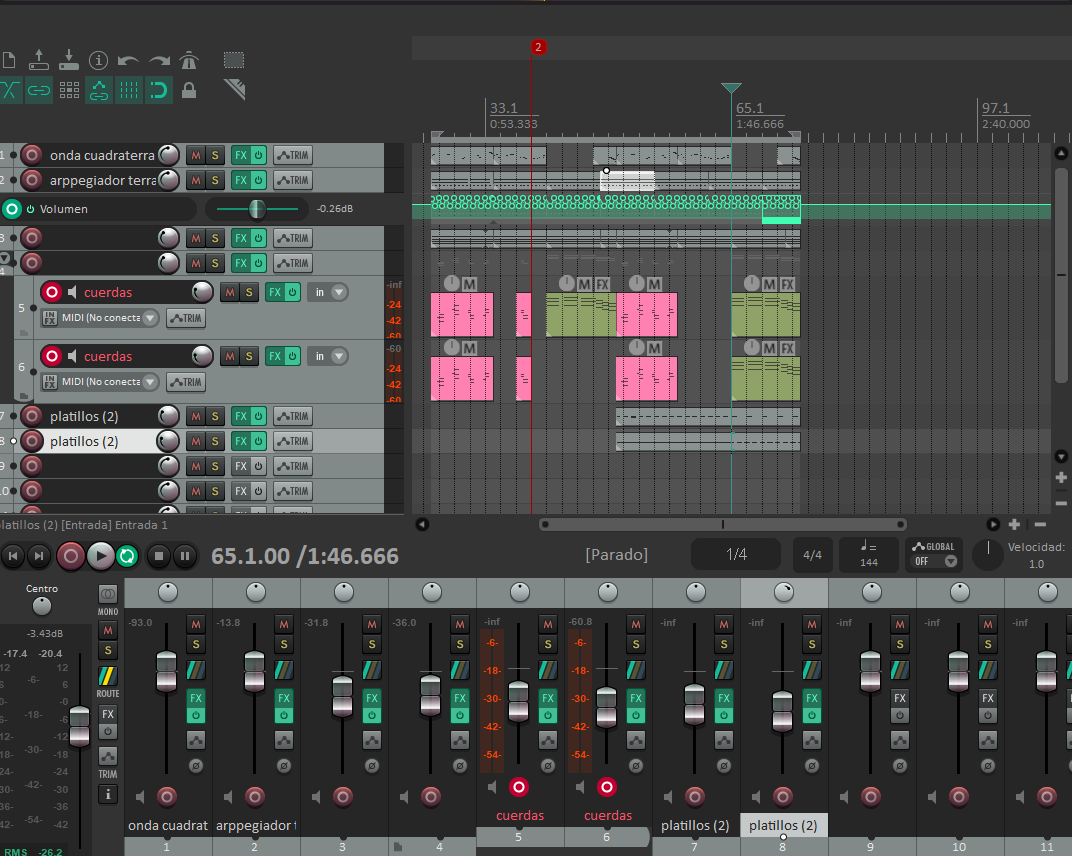1072x856 pixels.
Task: Click green MIDI item on track 5
Action: (x=581, y=315)
